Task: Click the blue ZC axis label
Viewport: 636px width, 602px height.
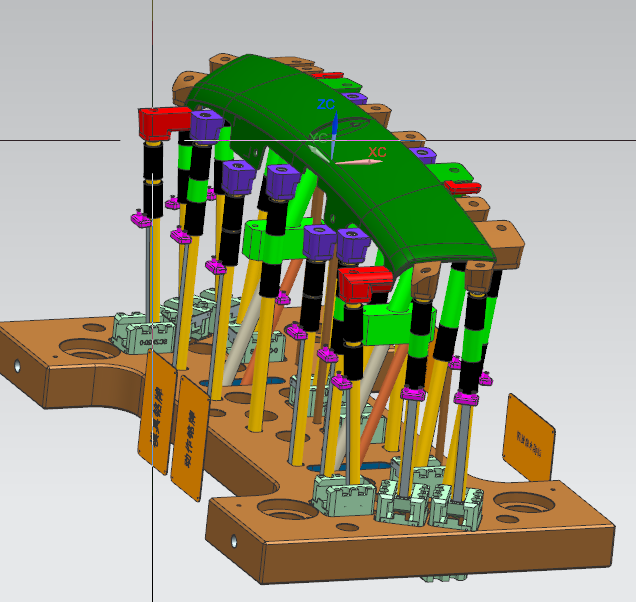Action: [x=326, y=105]
